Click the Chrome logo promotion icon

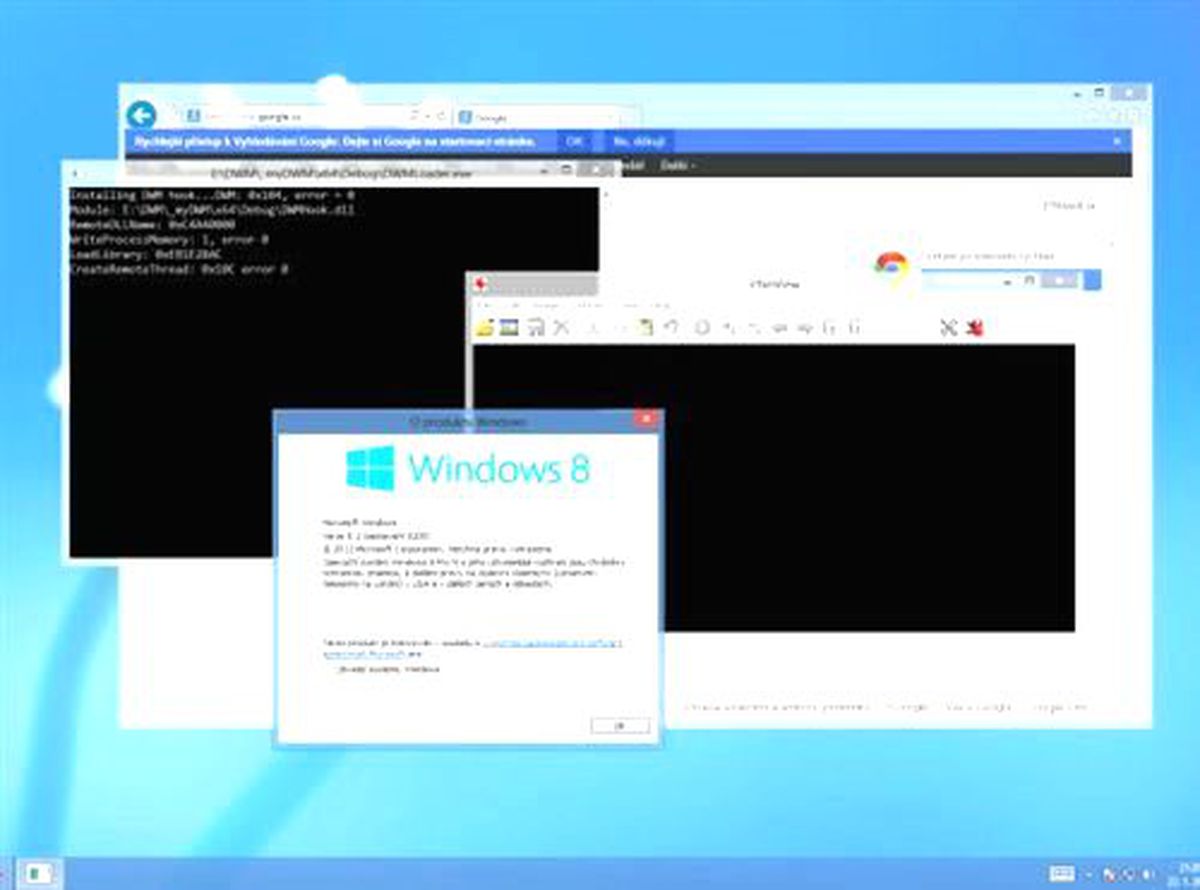[x=890, y=266]
